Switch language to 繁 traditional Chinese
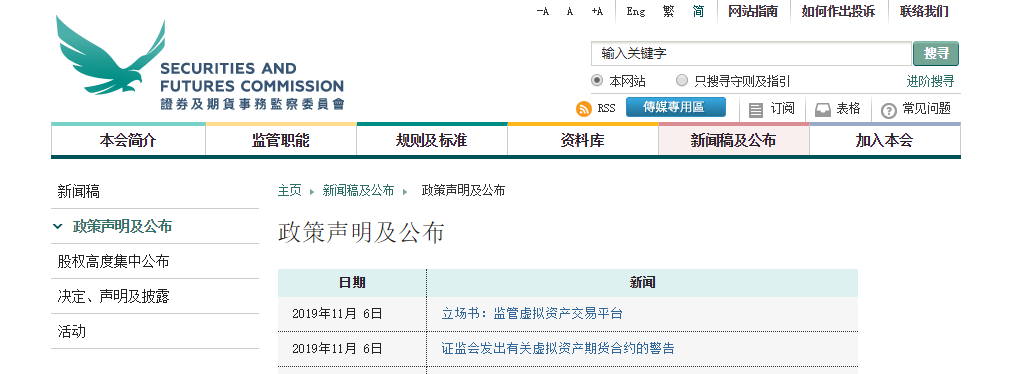The image size is (1013, 374). [668, 12]
